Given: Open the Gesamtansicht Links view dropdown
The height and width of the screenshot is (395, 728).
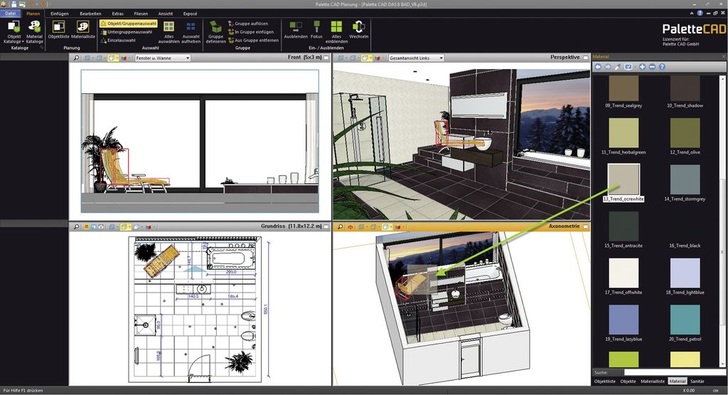Looking at the screenshot, I should [x=416, y=58].
